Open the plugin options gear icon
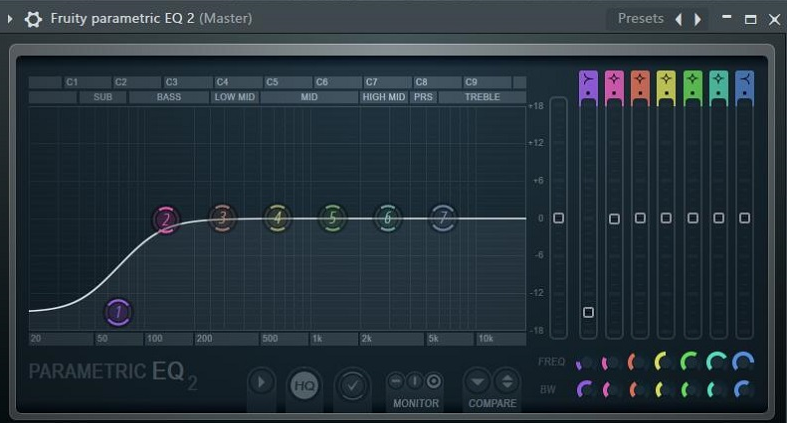The height and width of the screenshot is (423, 787). point(33,19)
